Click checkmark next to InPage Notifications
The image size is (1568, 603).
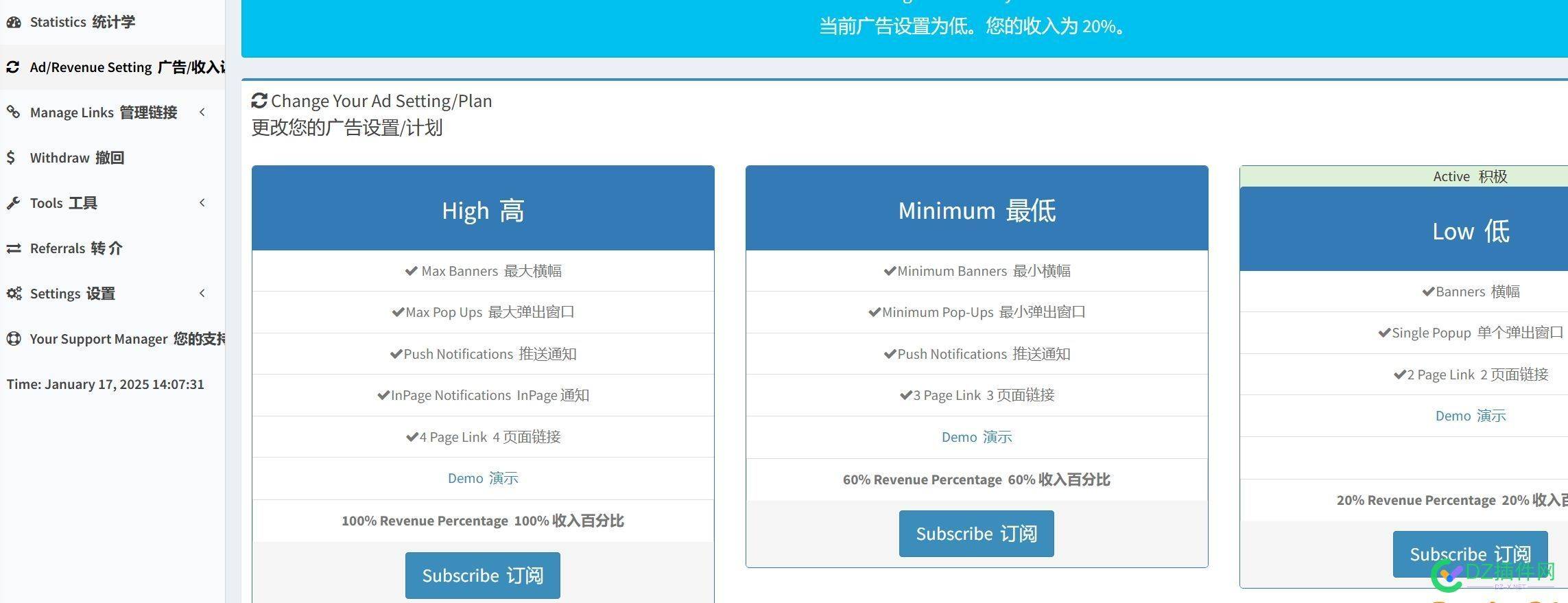pyautogui.click(x=383, y=395)
